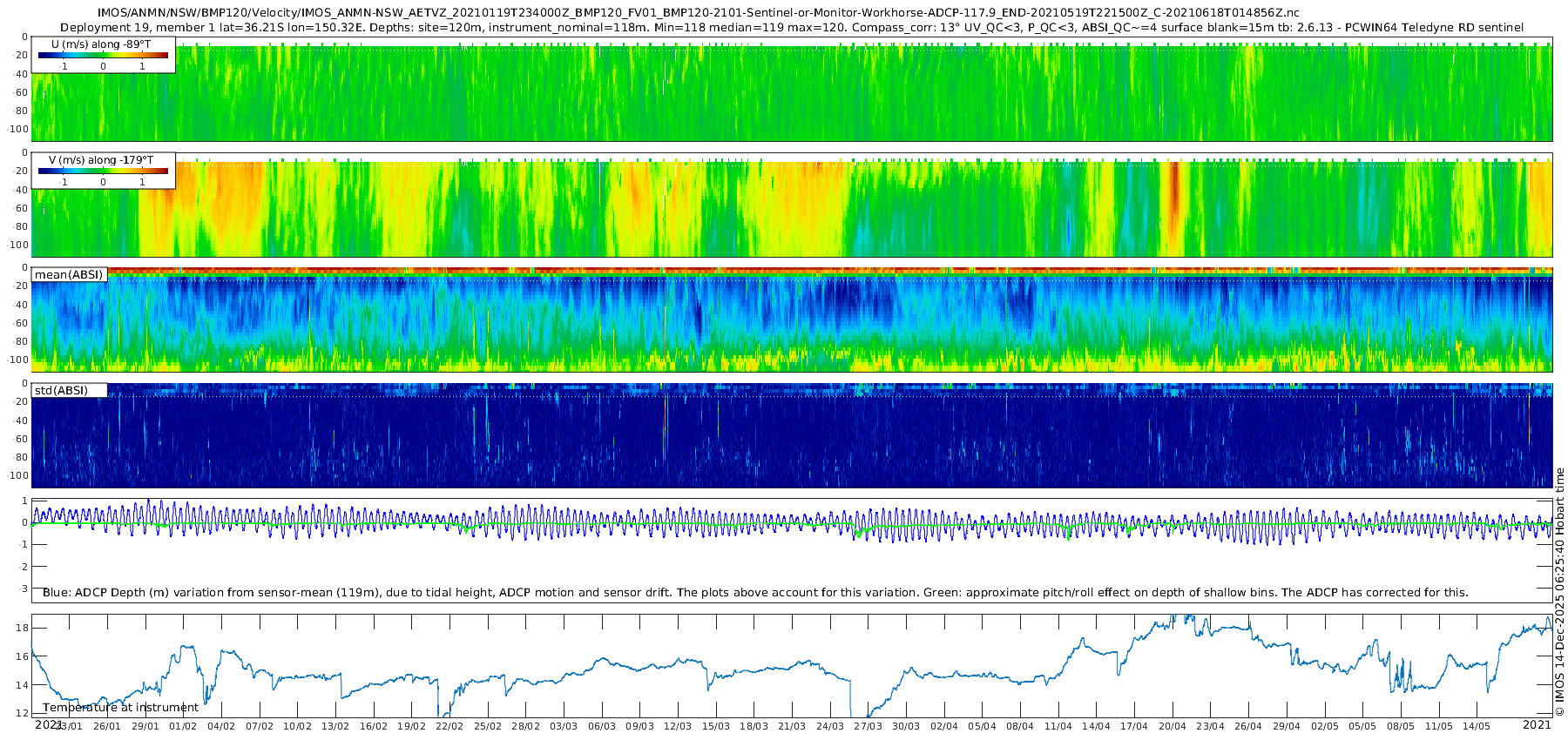Screen dimensions: 1568x740
Task: Click the dark red V velocity spike near 20/04
Action: pyautogui.click(x=1173, y=196)
